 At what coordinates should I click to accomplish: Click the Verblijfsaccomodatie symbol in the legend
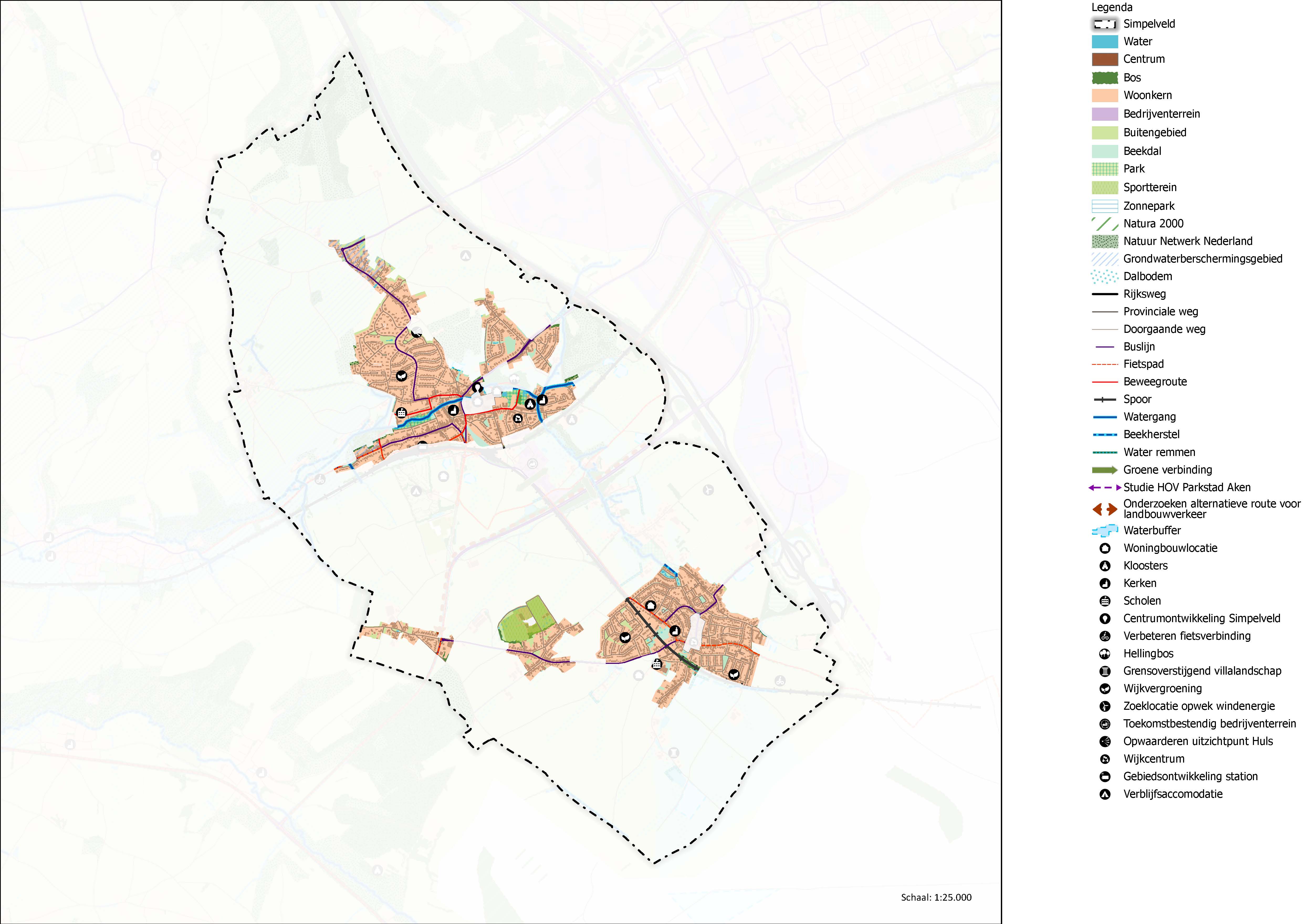(x=1105, y=794)
